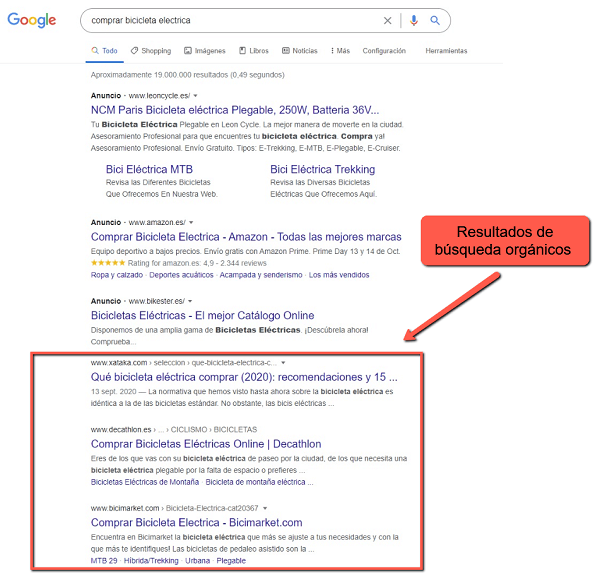Open Bicicletas Eléctricas de Montaña sitelink

[145, 482]
